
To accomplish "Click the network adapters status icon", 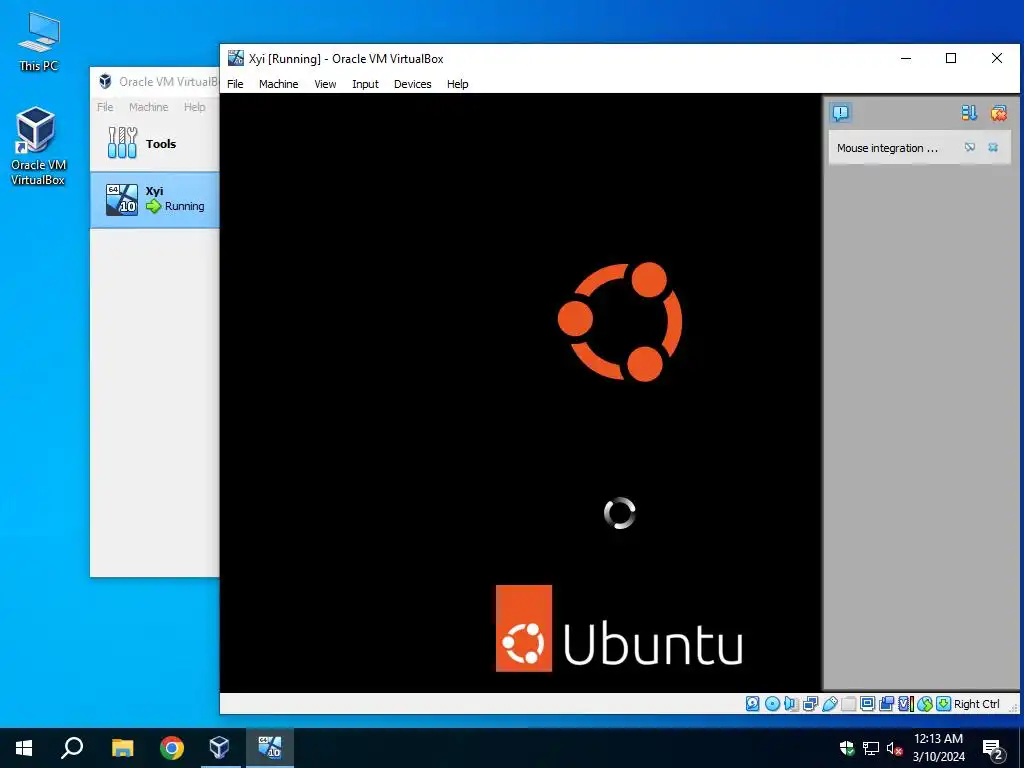I will pyautogui.click(x=810, y=704).
